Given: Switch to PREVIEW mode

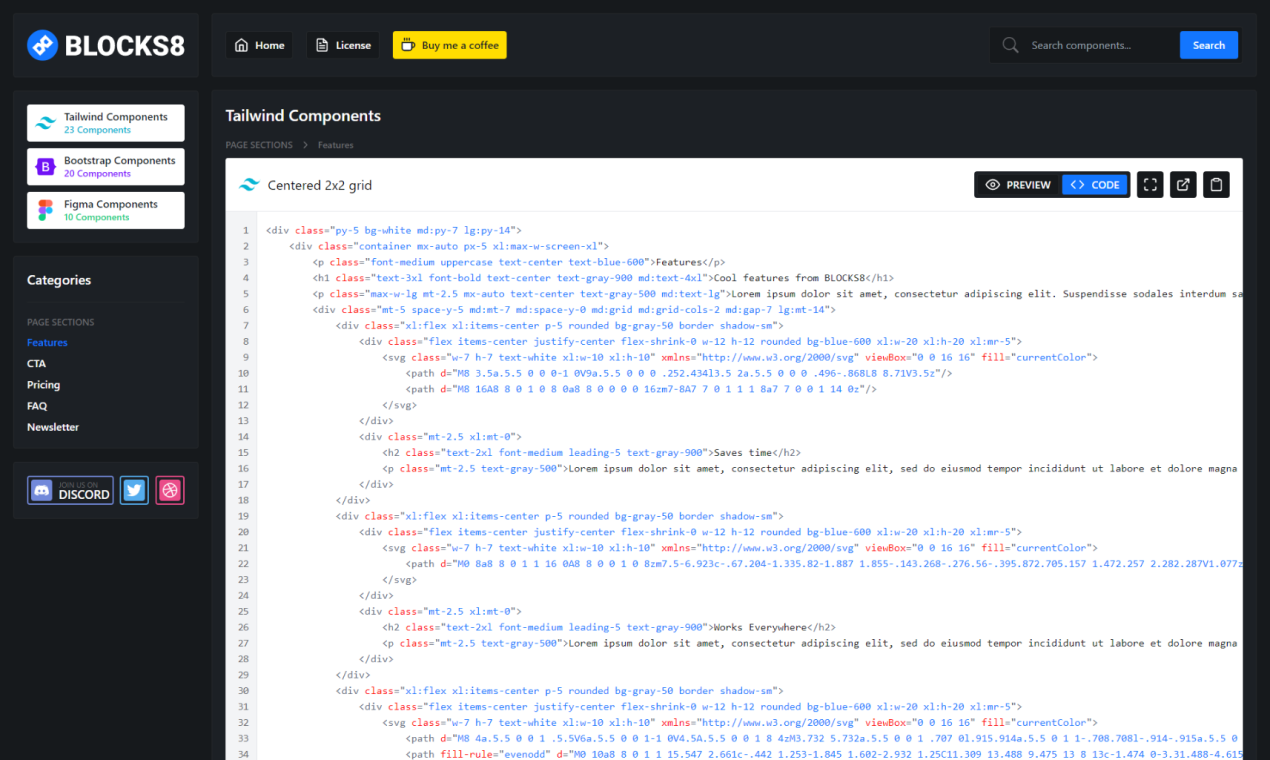Looking at the screenshot, I should point(1021,184).
